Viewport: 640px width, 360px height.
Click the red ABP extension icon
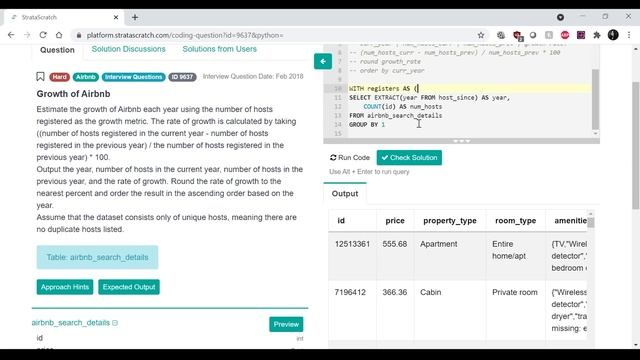pyautogui.click(x=565, y=35)
